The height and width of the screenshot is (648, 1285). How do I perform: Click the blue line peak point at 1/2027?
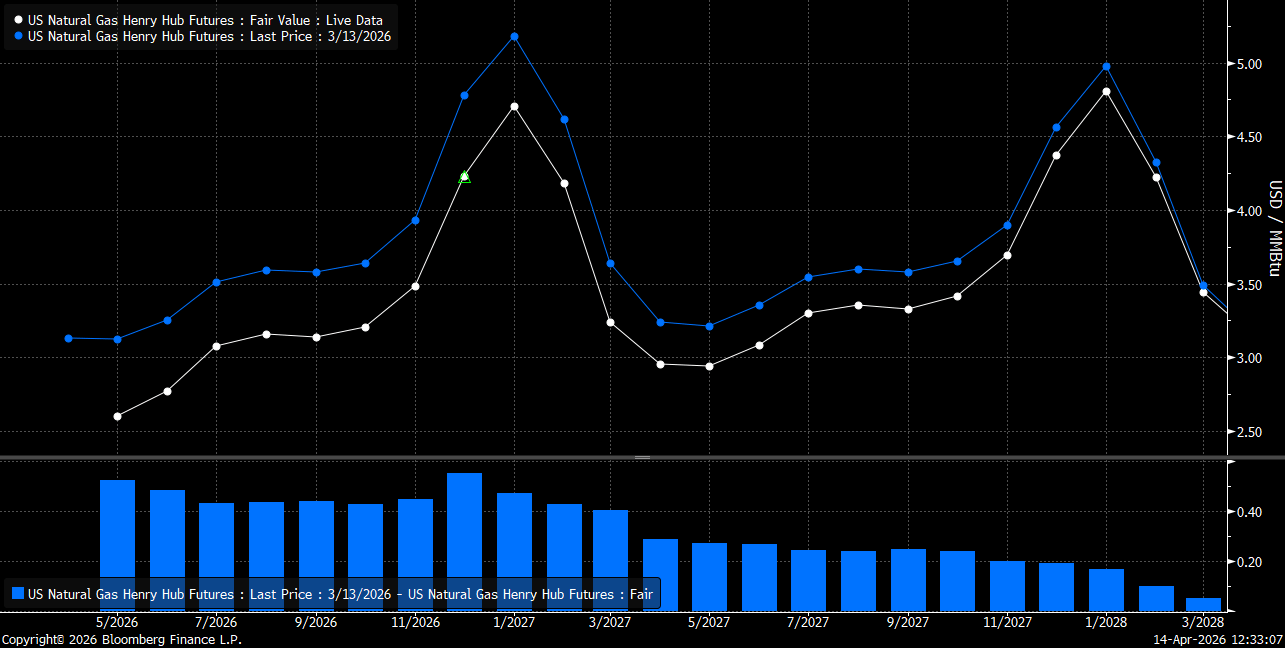click(514, 36)
